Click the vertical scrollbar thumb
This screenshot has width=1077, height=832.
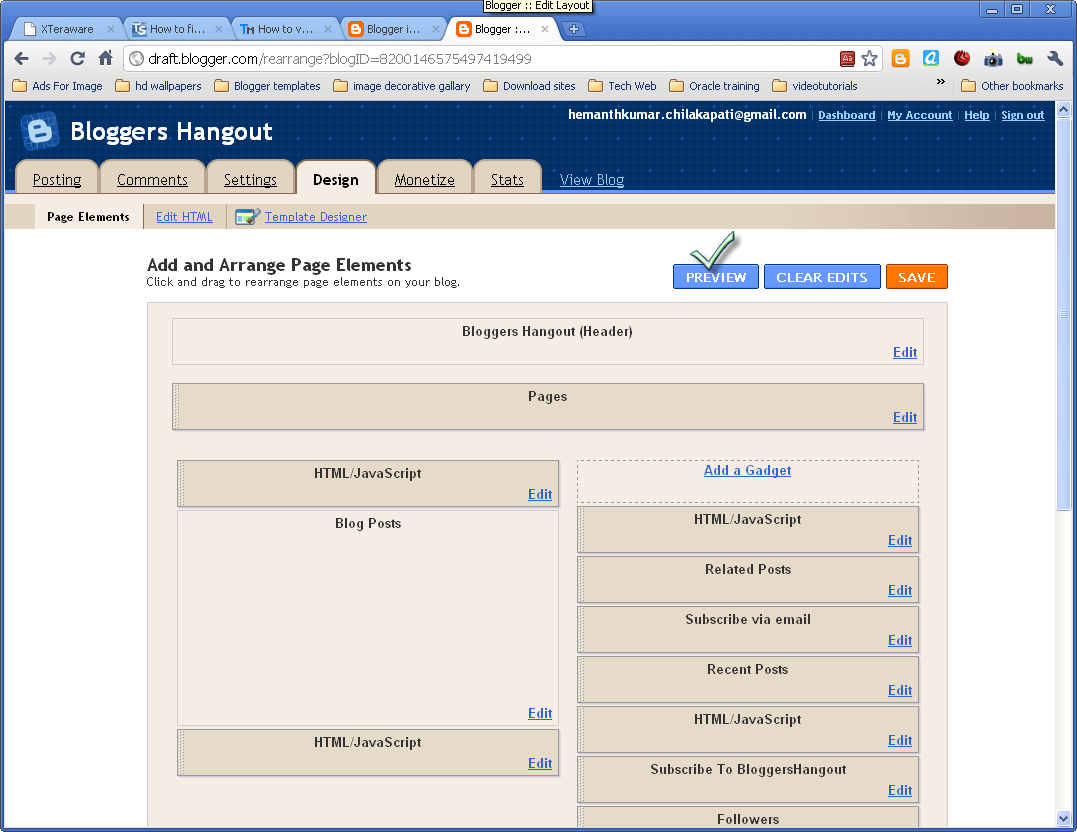point(1063,314)
